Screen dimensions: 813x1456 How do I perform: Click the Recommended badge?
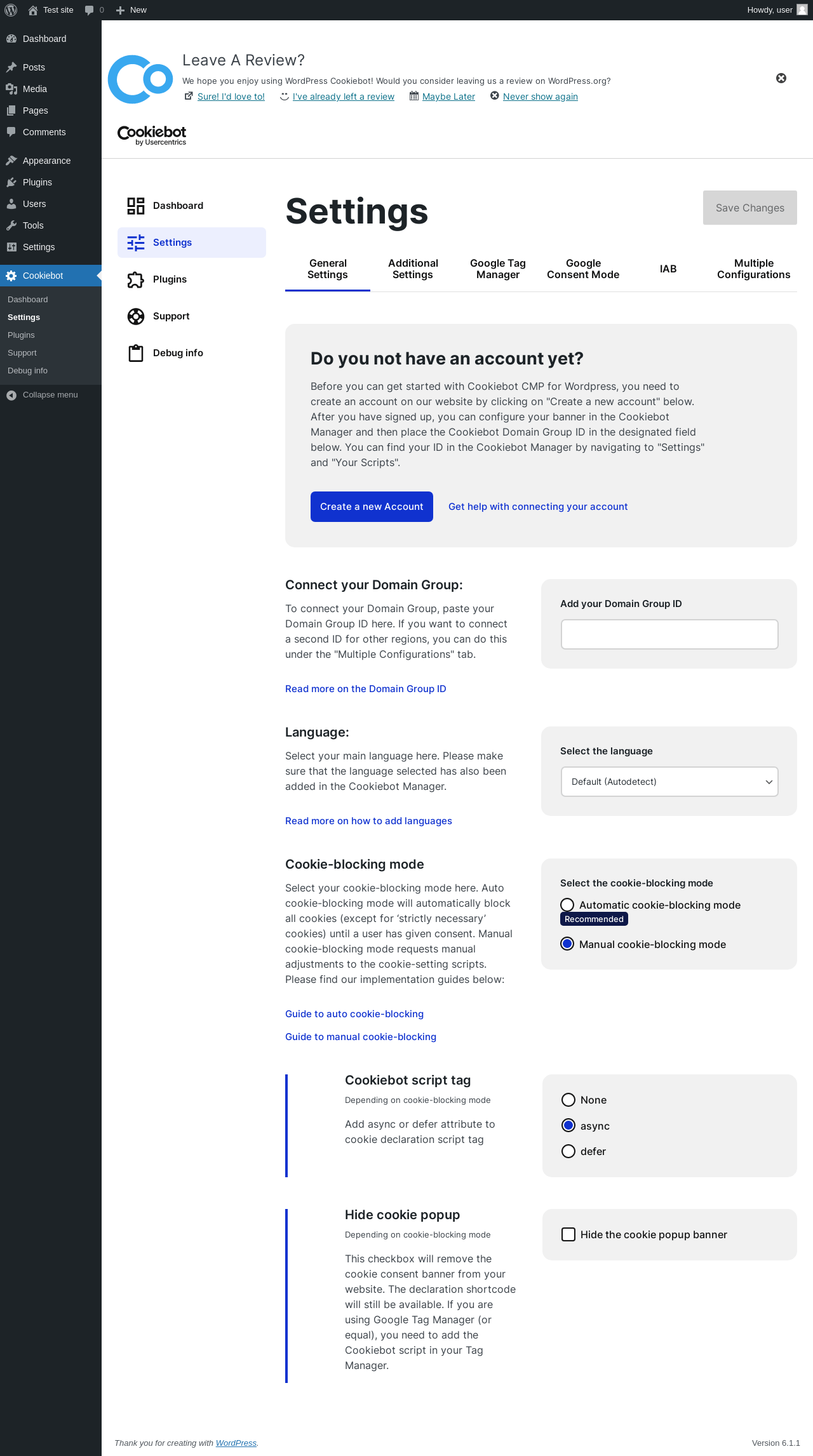coord(594,919)
